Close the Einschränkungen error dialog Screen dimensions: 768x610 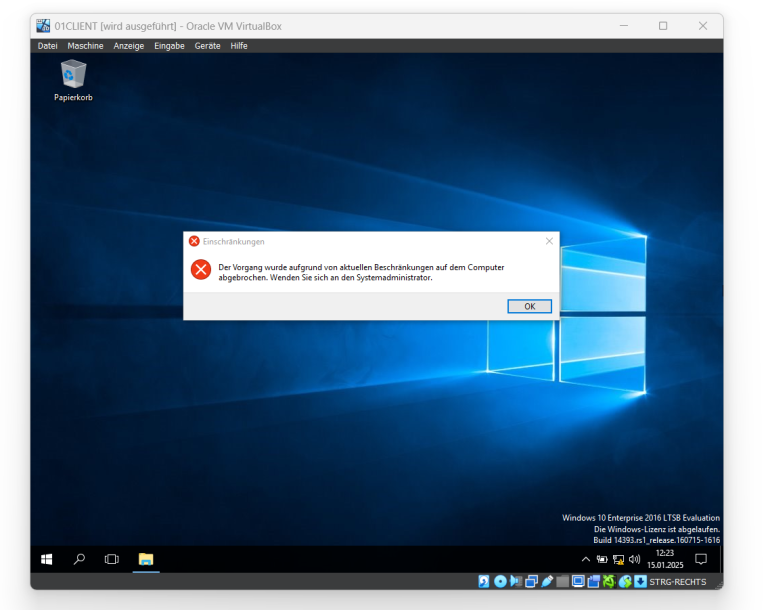pyautogui.click(x=549, y=241)
